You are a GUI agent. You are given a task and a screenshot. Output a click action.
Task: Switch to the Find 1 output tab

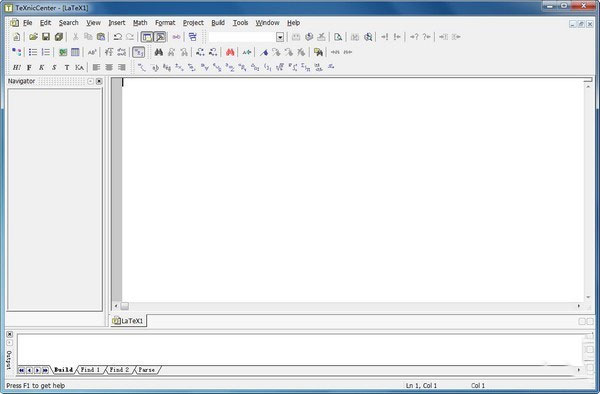(x=90, y=370)
